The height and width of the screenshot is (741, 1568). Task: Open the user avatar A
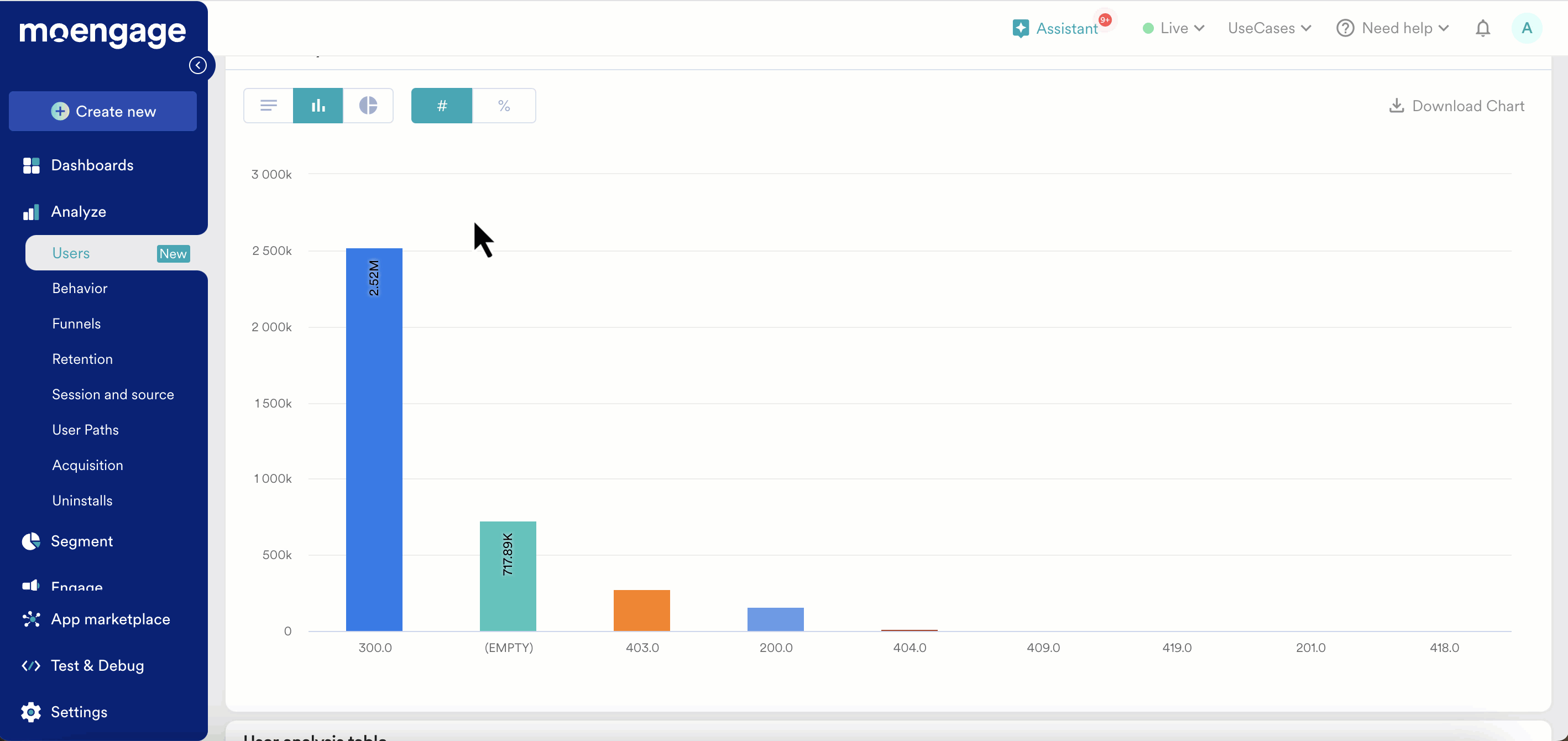(x=1526, y=29)
